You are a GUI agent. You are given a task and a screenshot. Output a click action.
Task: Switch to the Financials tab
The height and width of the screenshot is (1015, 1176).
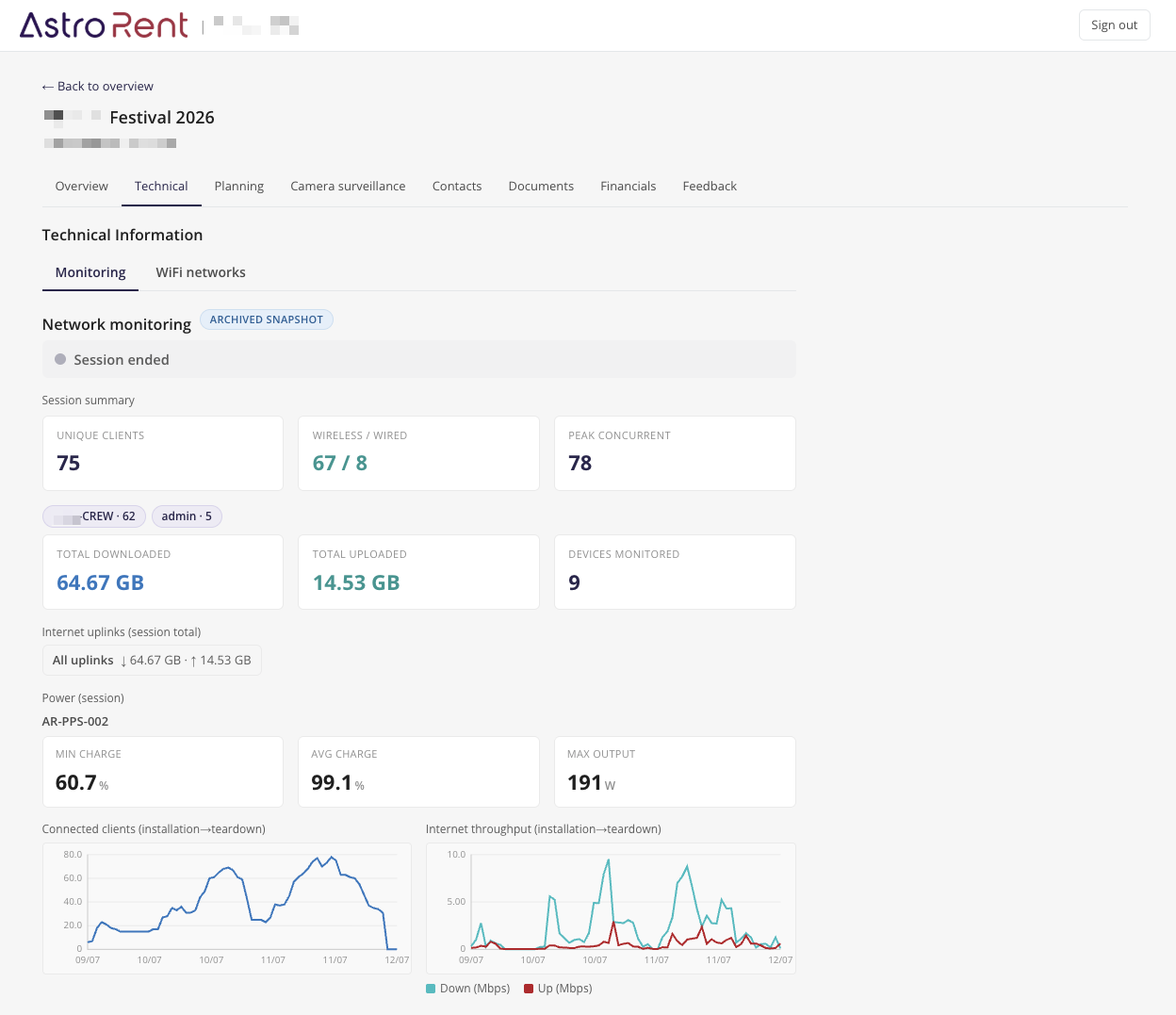coord(629,187)
